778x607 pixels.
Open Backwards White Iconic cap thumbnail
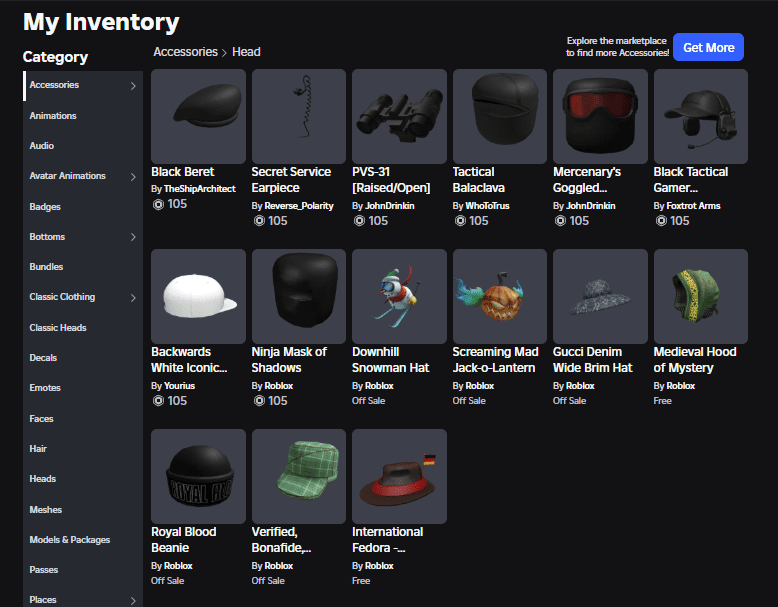198,296
